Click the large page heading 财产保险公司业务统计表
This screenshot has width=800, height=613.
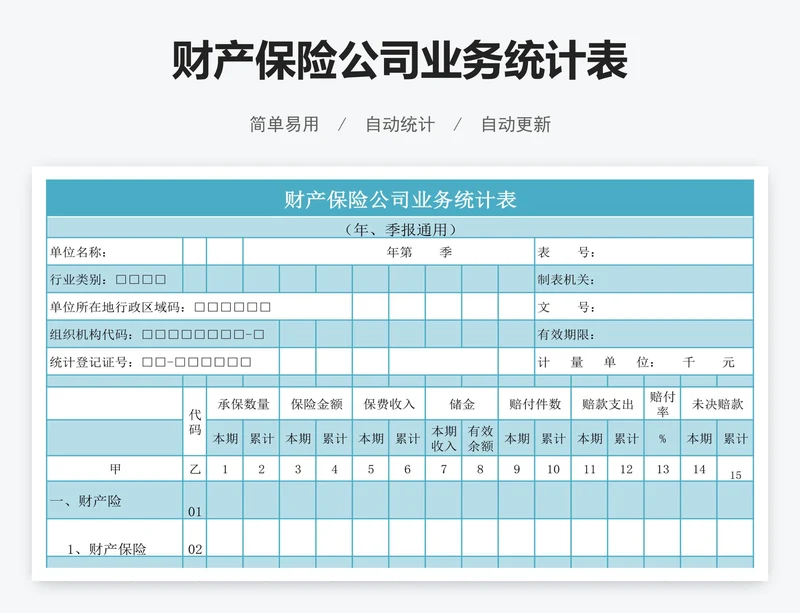pyautogui.click(x=399, y=61)
